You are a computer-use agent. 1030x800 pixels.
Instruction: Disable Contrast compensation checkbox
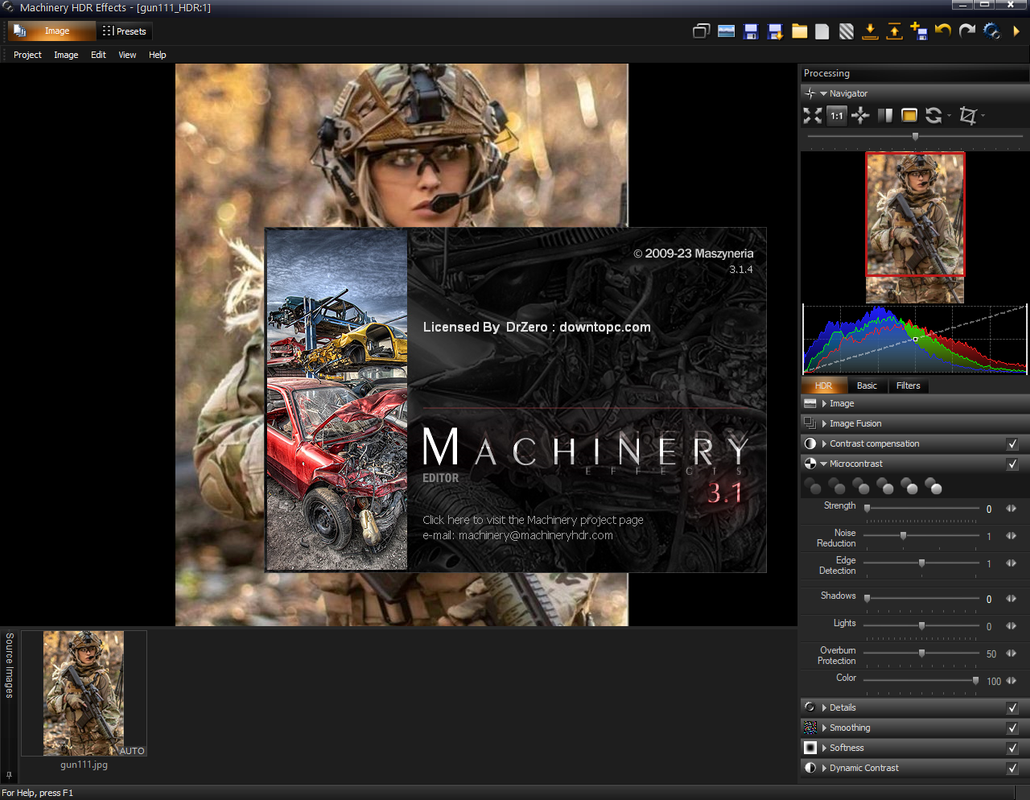pyautogui.click(x=1012, y=444)
